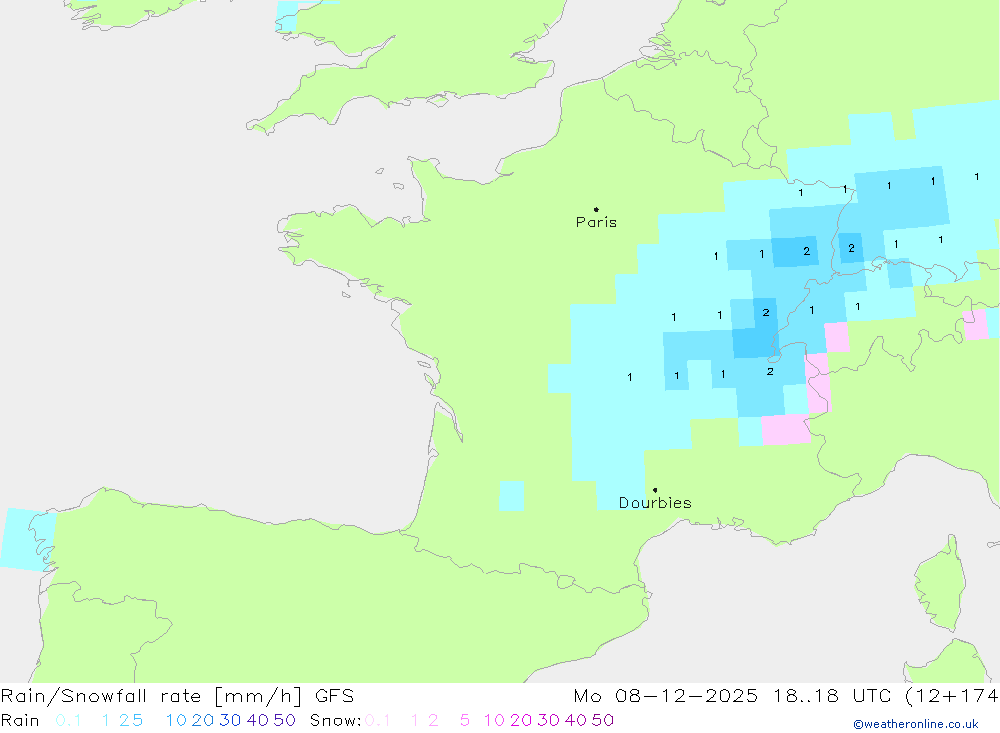Click the Rain/Snowfall rate [mm/h] title
Screen dimensions: 1000x733
pos(151,695)
